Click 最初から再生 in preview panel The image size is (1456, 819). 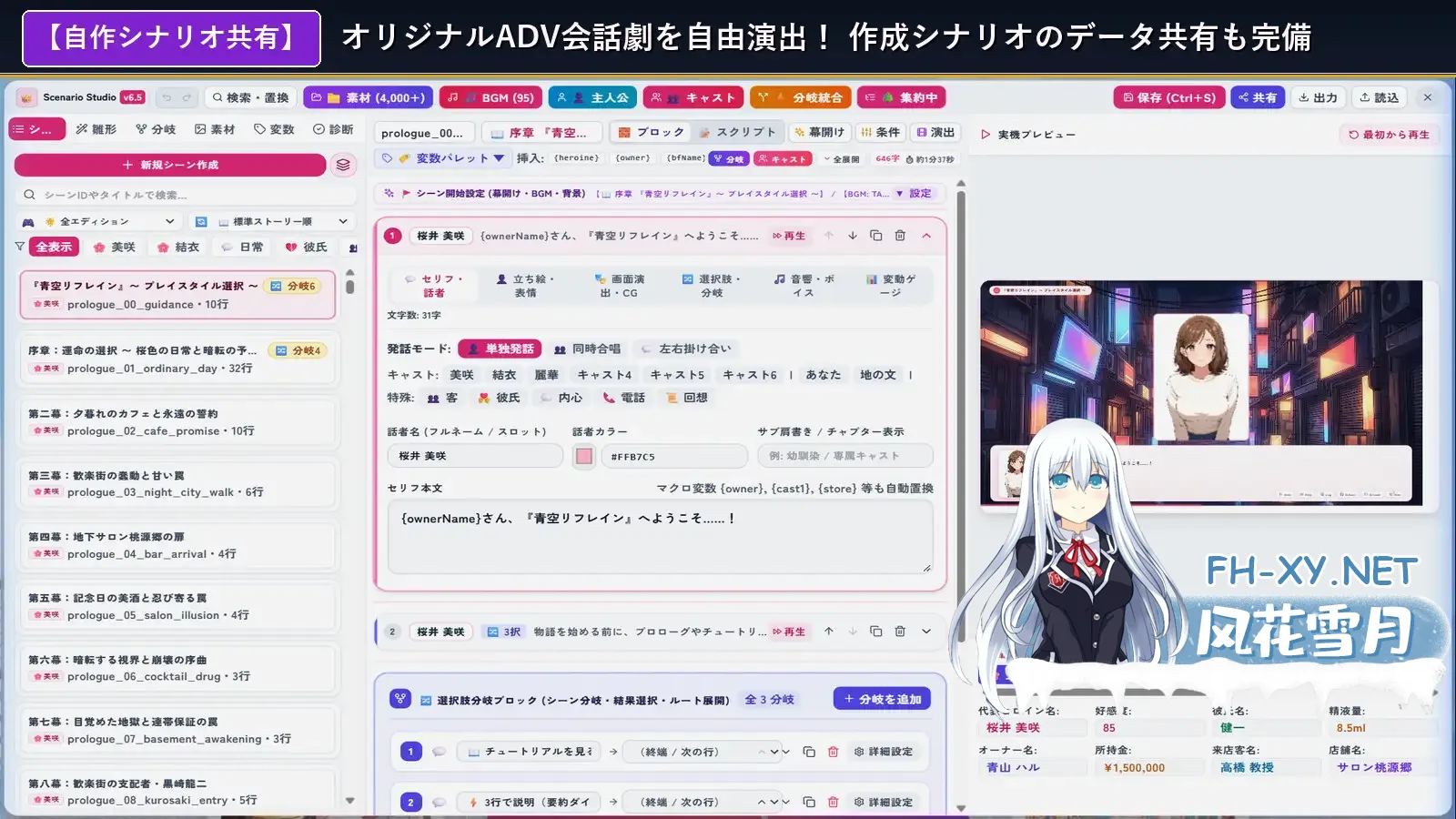[x=1389, y=135]
